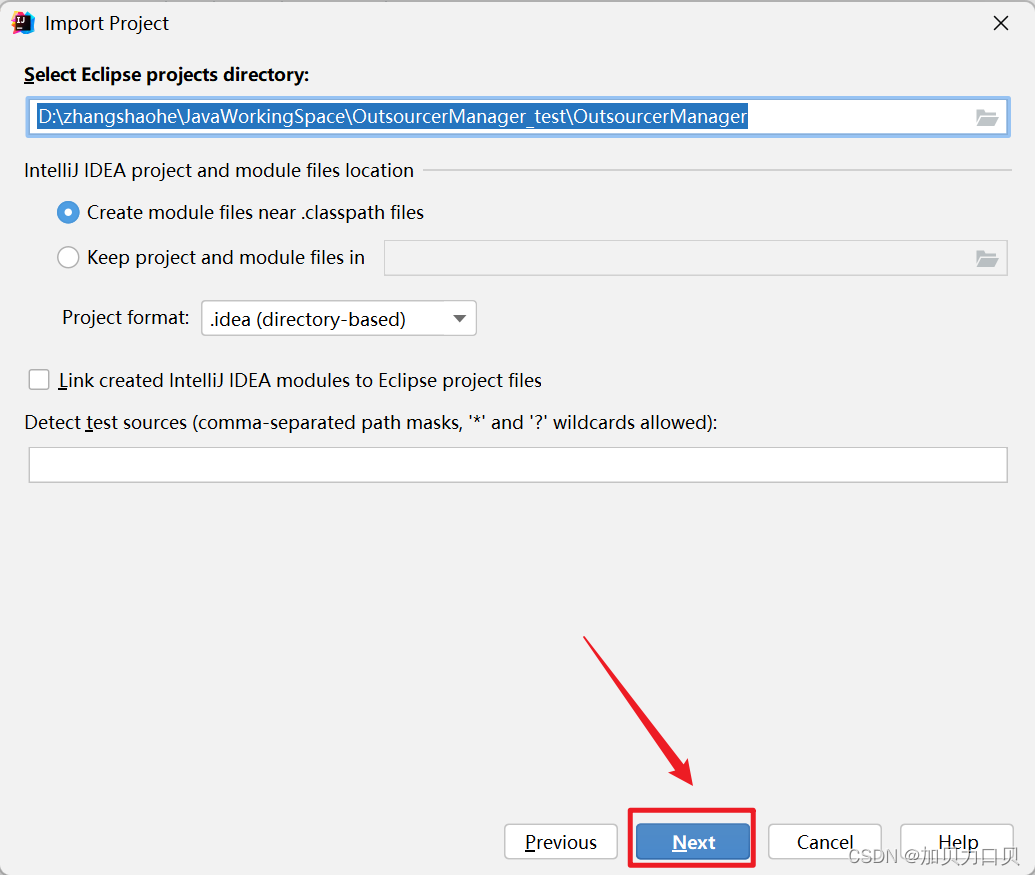The image size is (1035, 875).
Task: Open Help for the import dialog
Action: click(957, 842)
